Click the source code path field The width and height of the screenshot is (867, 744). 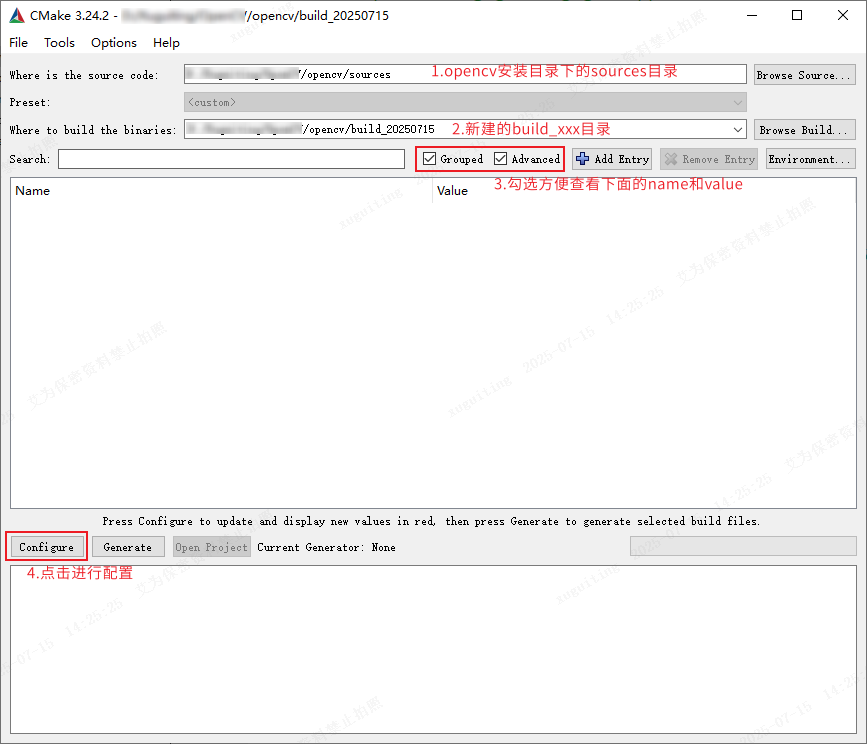(x=465, y=74)
